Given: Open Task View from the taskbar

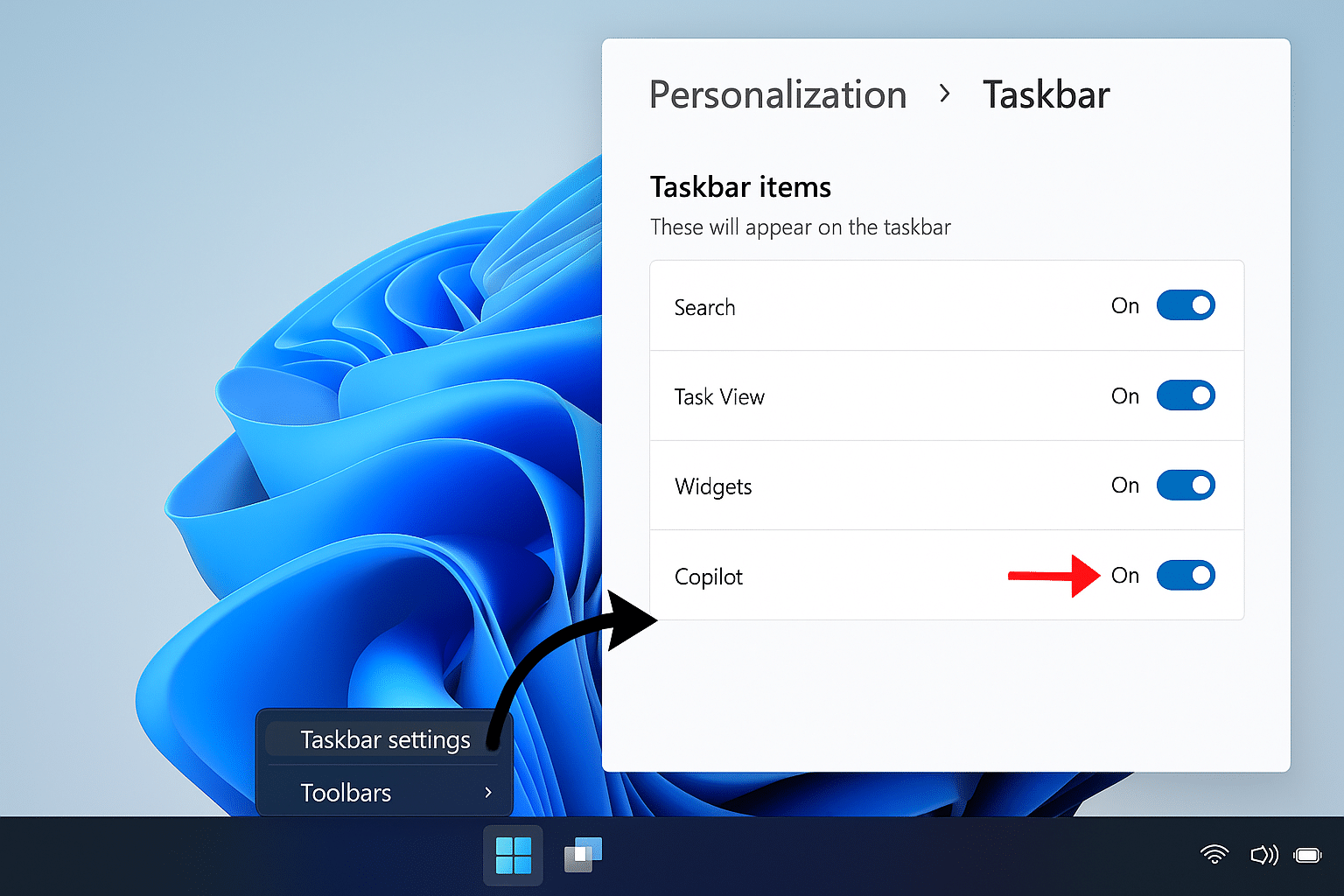Looking at the screenshot, I should pos(583,855).
